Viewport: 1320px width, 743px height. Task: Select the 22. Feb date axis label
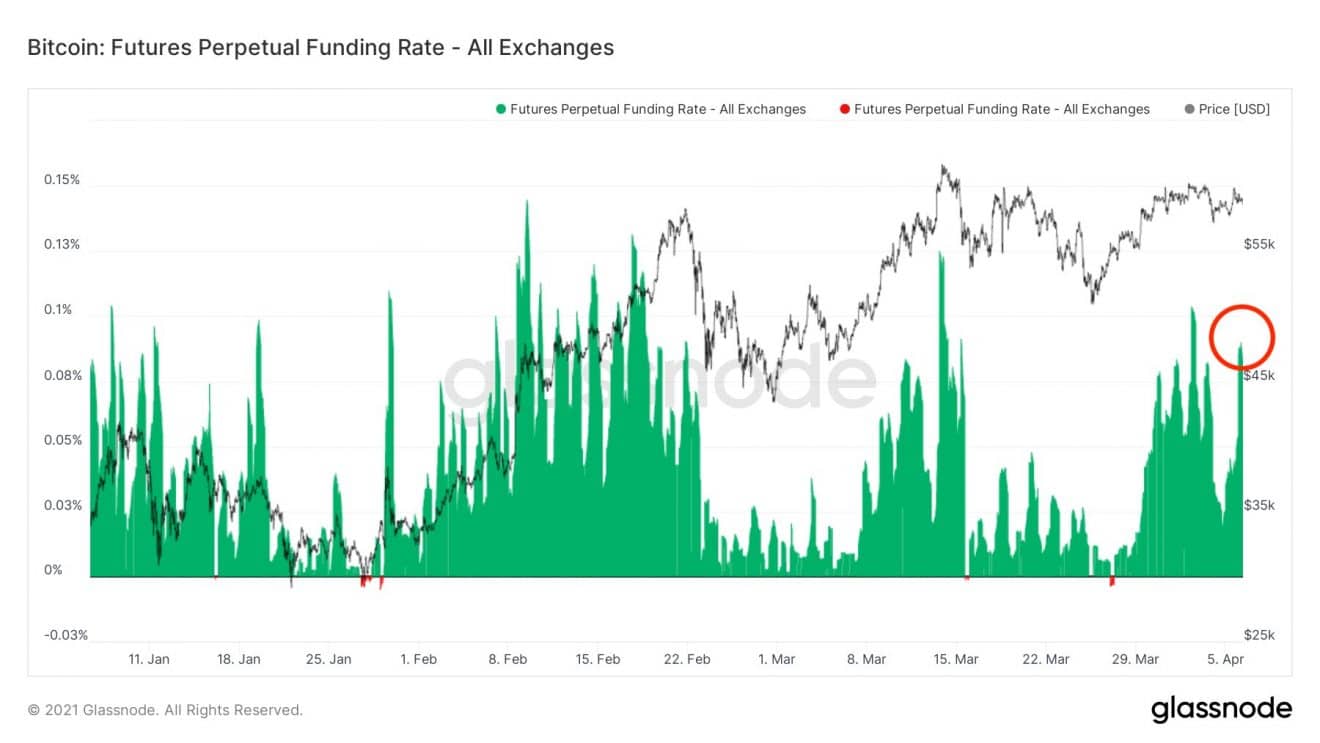click(x=686, y=659)
